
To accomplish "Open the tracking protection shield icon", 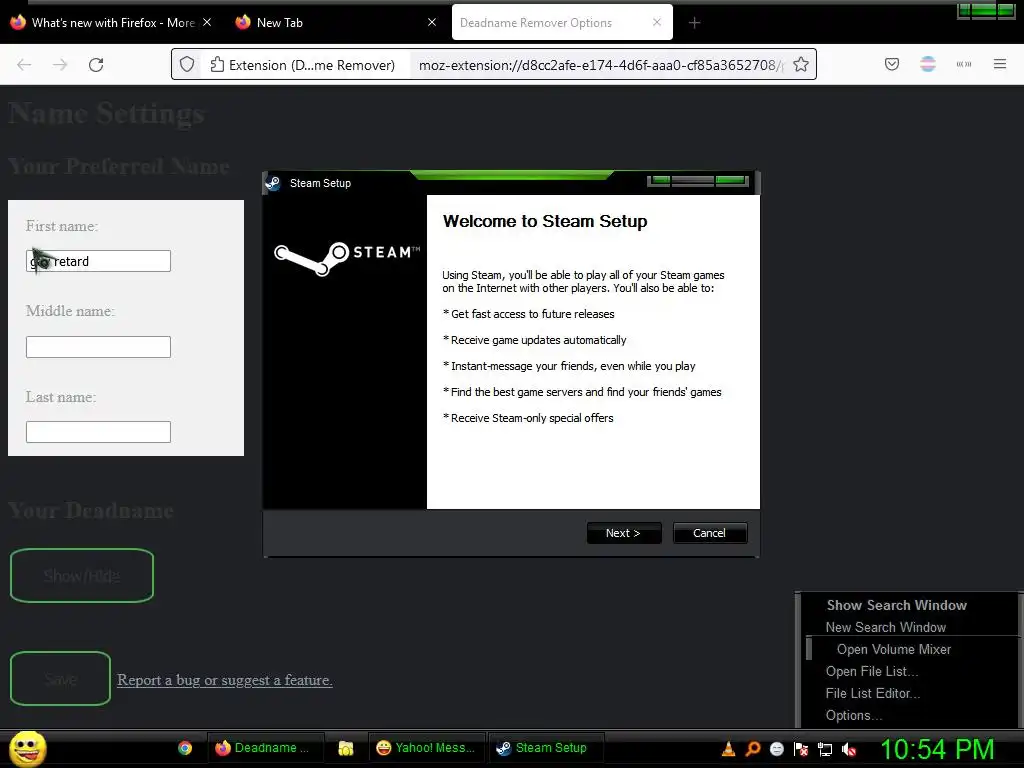I will 187,65.
